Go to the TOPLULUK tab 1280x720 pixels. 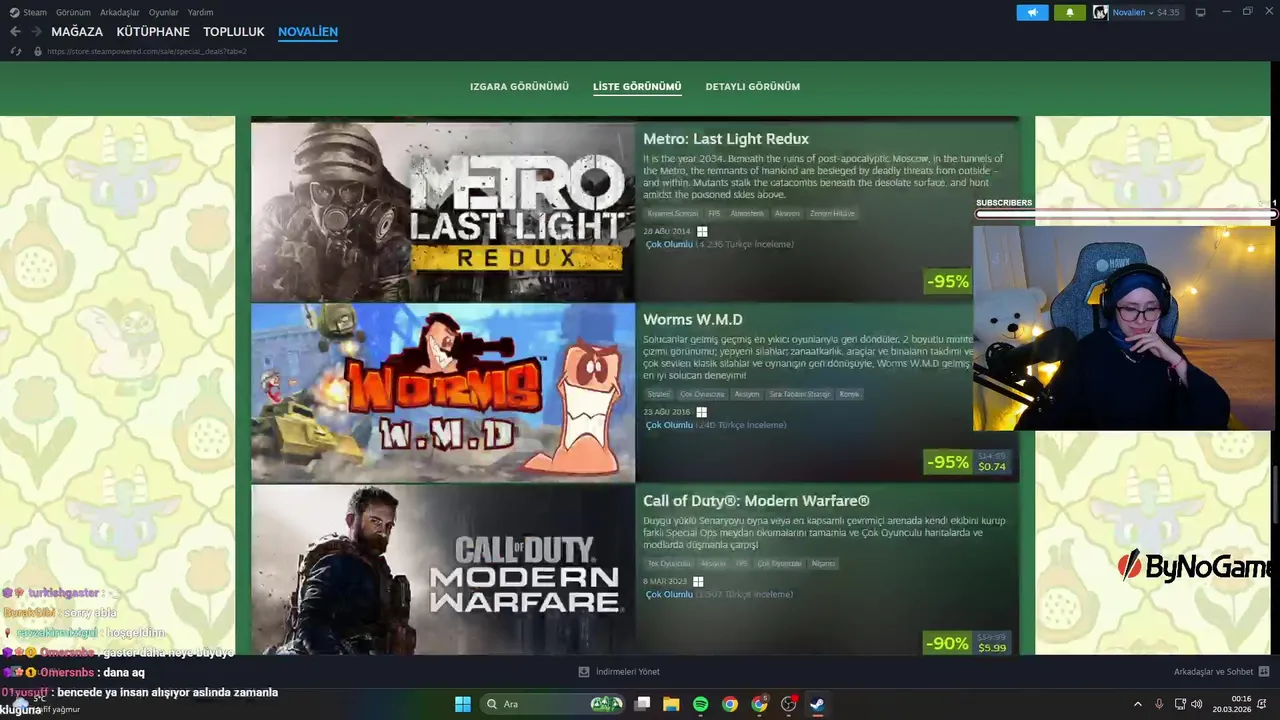click(x=234, y=32)
